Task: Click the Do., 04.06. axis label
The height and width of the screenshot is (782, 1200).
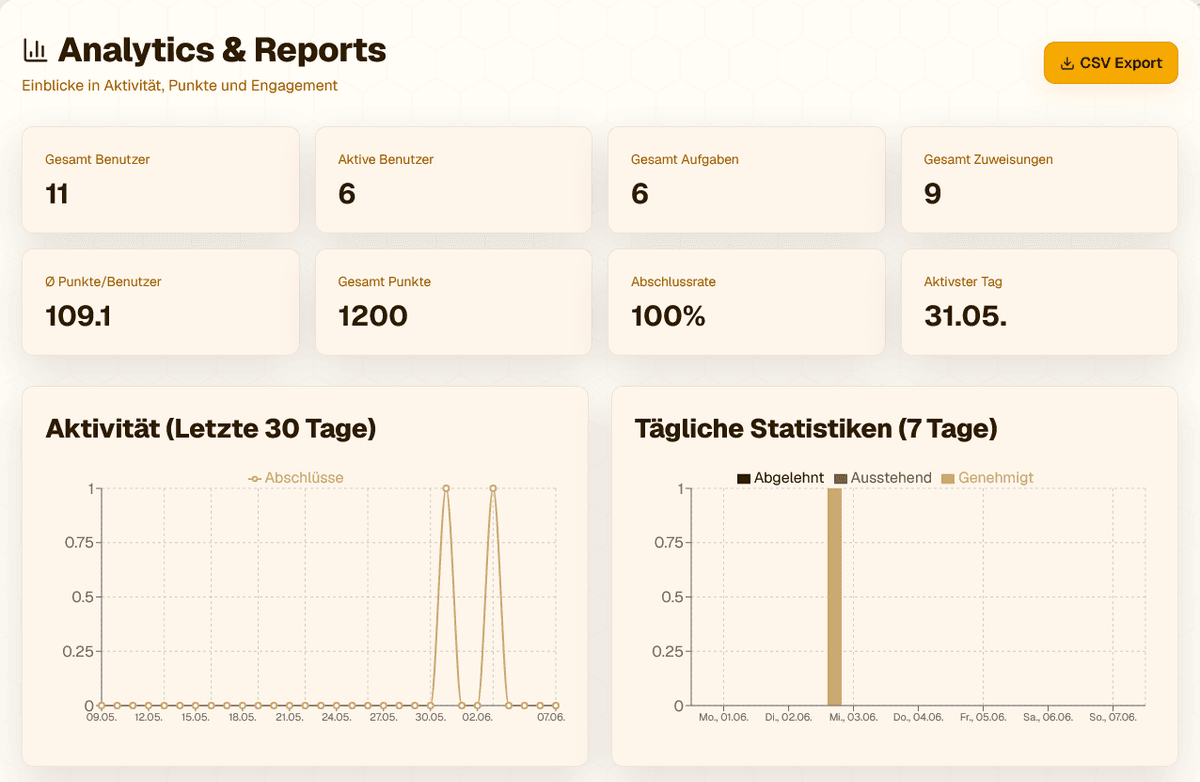Action: 918,718
